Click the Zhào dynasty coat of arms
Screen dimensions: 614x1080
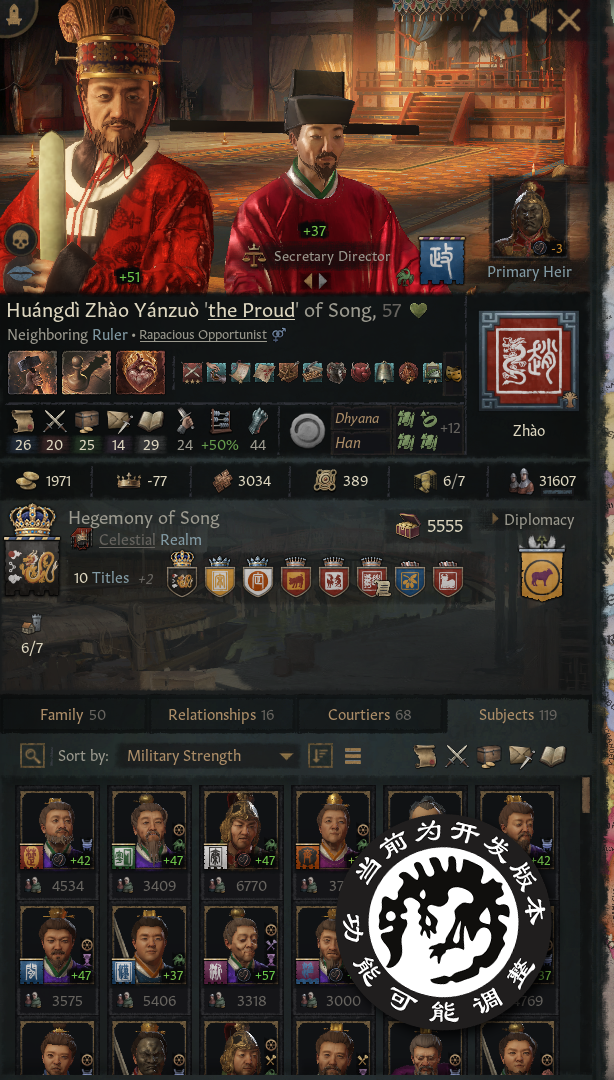[x=529, y=361]
